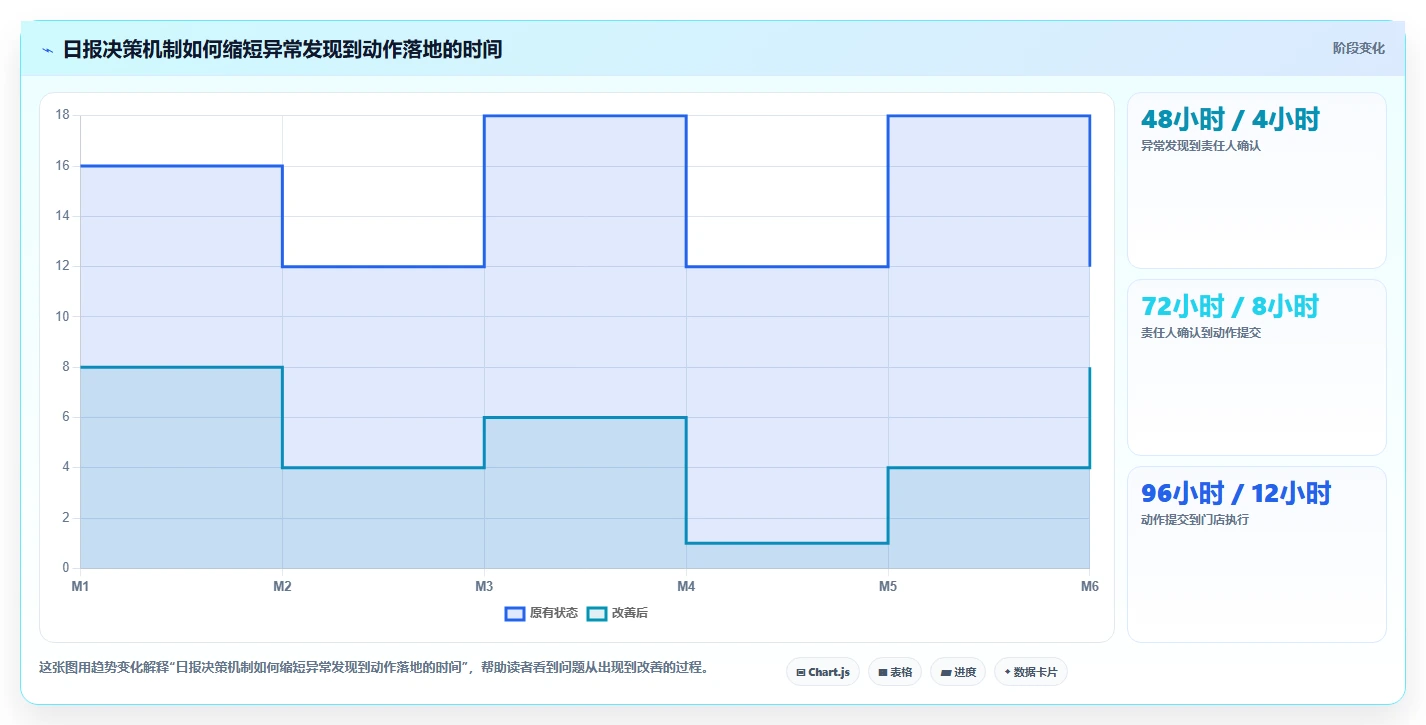Image resolution: width=1426 pixels, height=725 pixels.
Task: Click the teal 改善后 legend swatch
Action: (596, 613)
